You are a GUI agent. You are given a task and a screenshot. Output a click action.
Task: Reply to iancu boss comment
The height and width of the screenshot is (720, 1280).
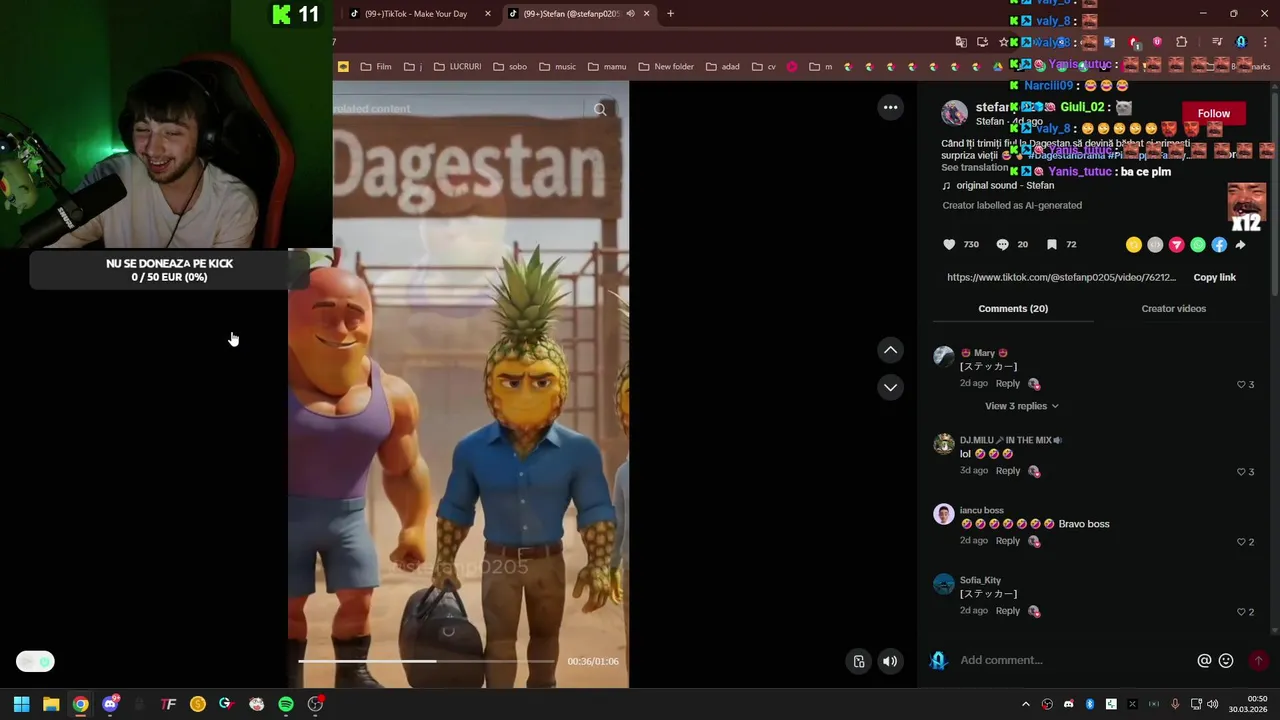(x=1007, y=541)
